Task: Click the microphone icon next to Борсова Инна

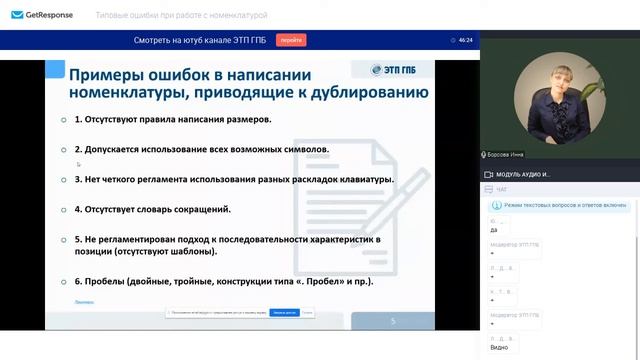Action: pyautogui.click(x=483, y=155)
